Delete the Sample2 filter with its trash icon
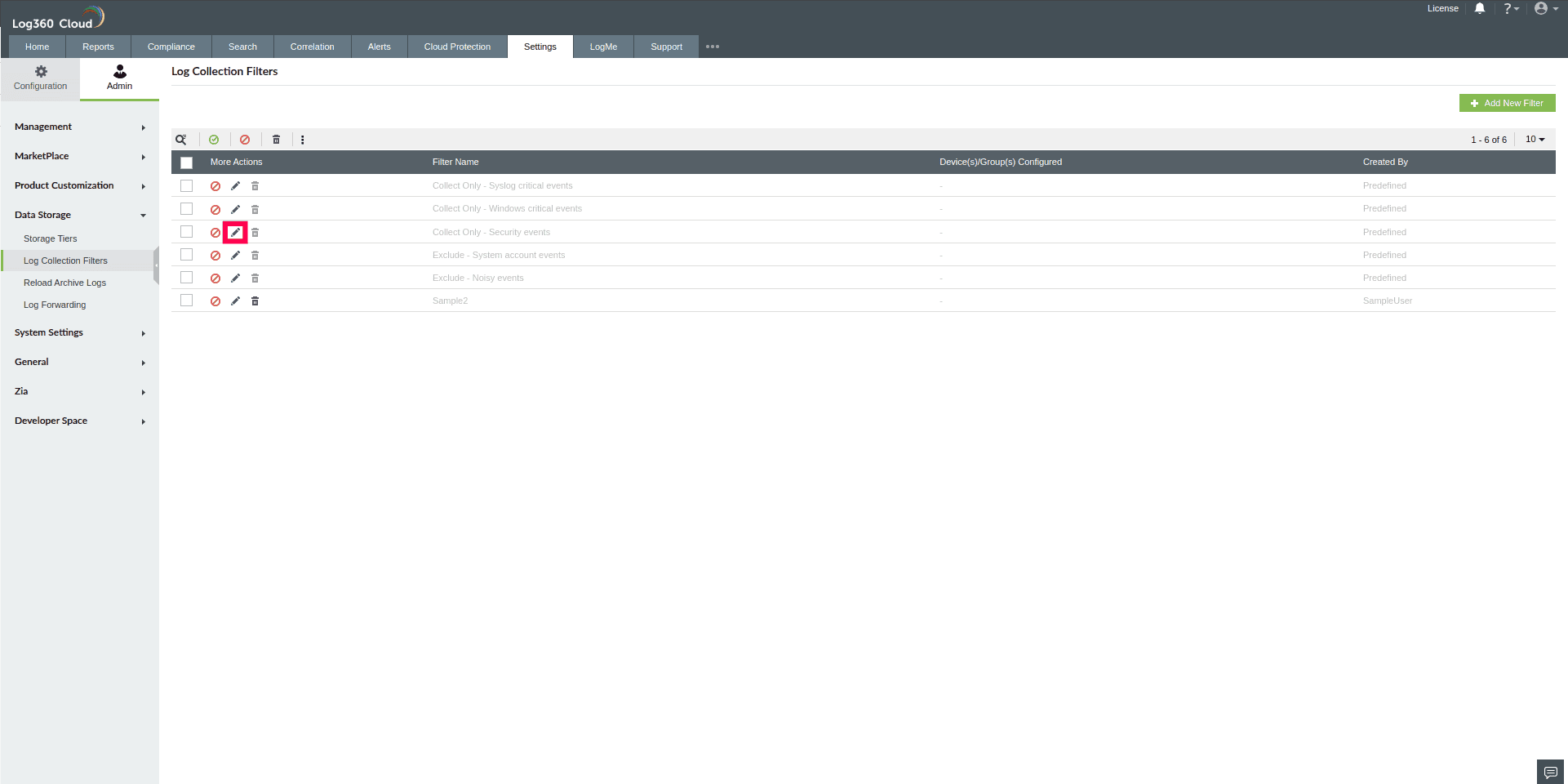The height and width of the screenshot is (784, 1568). (255, 301)
